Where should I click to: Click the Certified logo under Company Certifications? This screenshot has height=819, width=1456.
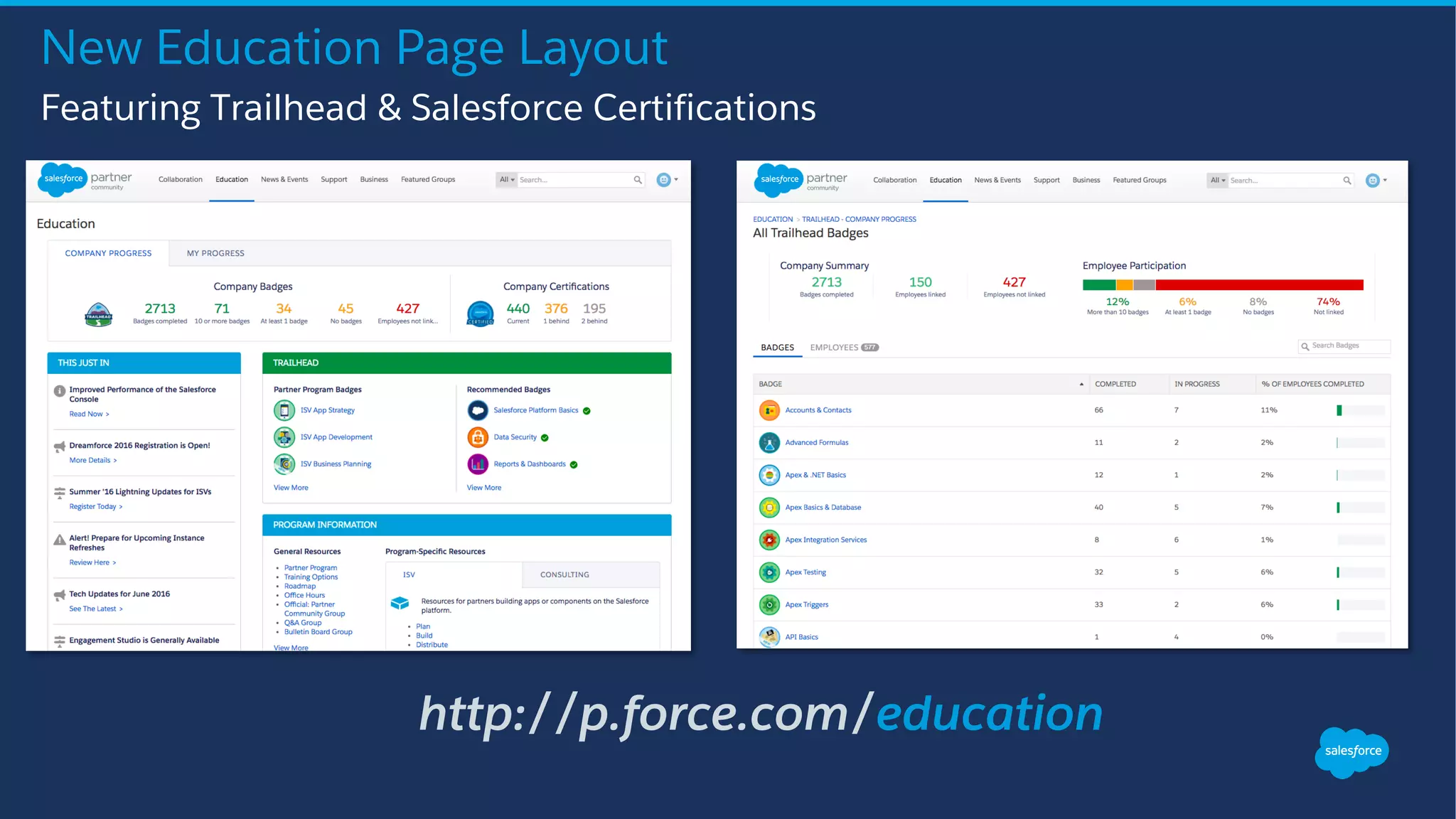(481, 314)
